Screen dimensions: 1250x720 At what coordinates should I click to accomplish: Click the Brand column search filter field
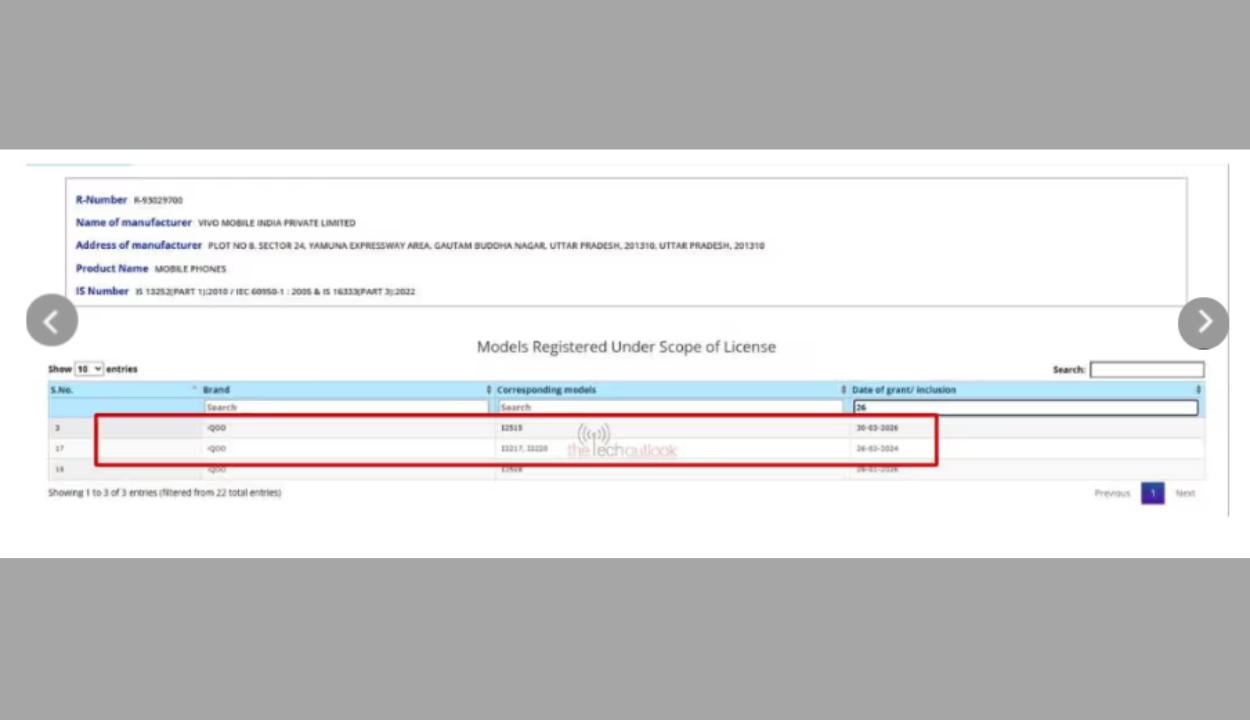pyautogui.click(x=346, y=407)
